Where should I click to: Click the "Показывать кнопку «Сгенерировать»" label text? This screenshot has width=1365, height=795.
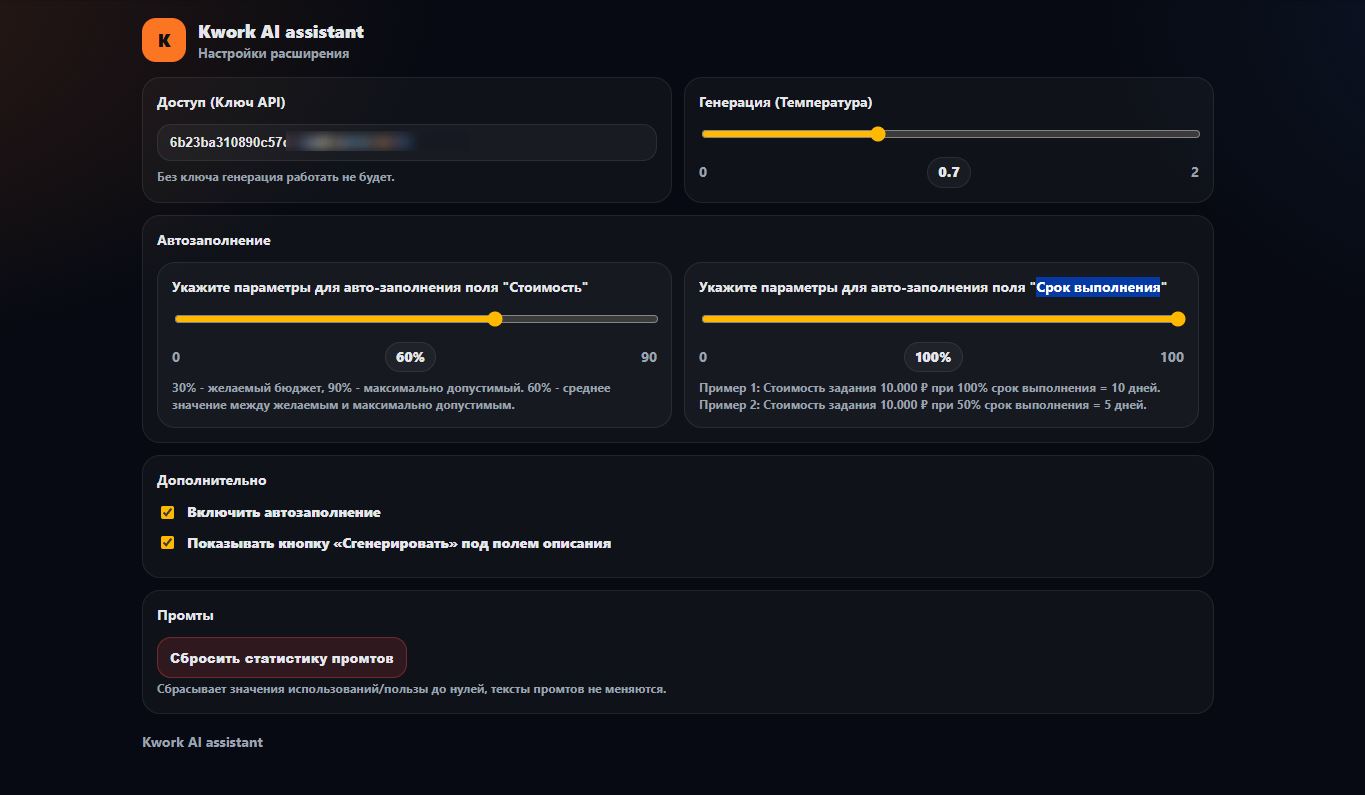pyautogui.click(x=399, y=544)
